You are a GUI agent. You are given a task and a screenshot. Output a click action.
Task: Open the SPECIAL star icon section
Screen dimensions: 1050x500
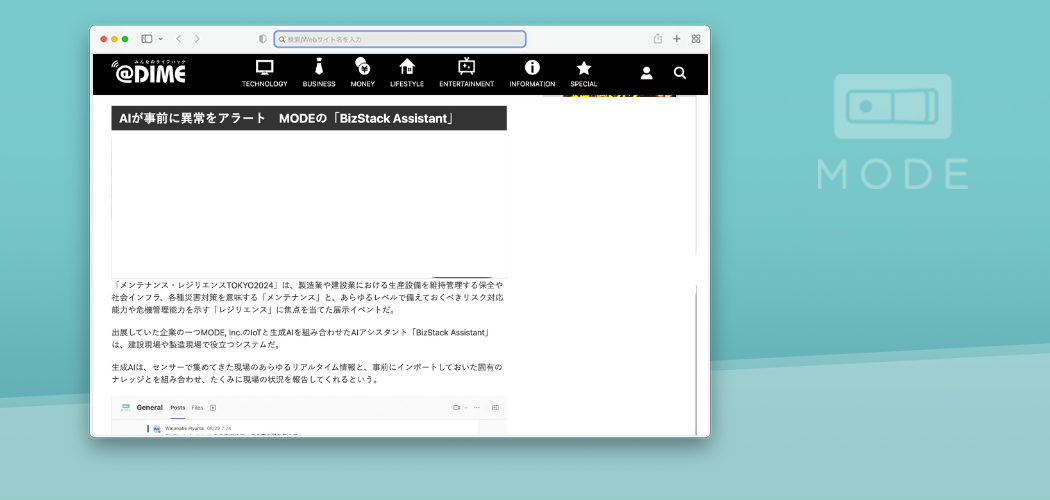(584, 73)
